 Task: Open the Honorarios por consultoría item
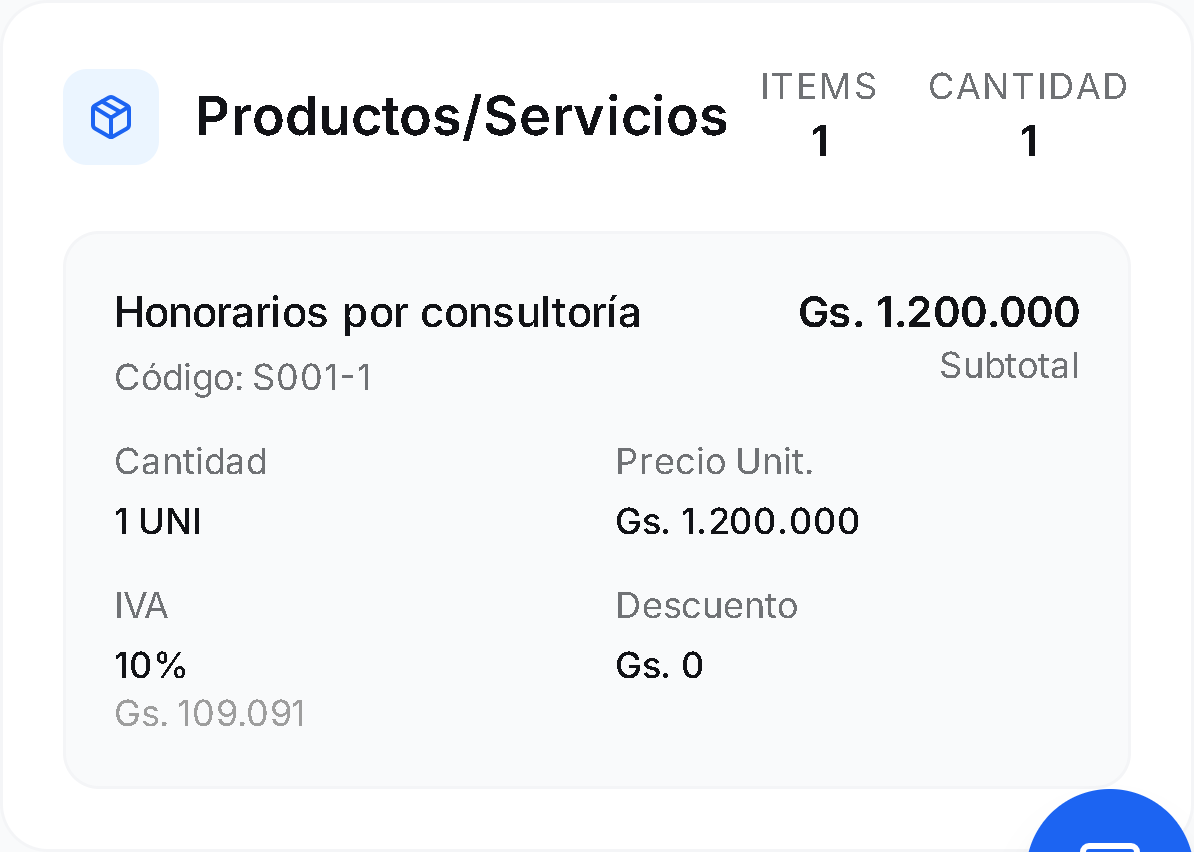tap(377, 313)
